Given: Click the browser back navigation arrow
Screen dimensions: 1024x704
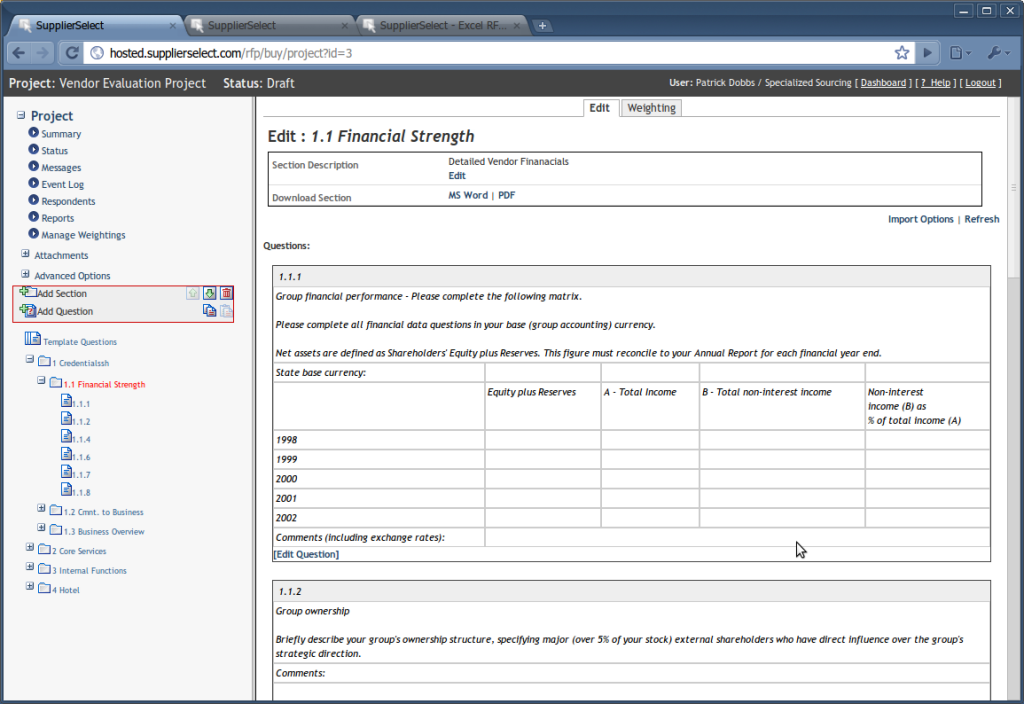Looking at the screenshot, I should [19, 52].
